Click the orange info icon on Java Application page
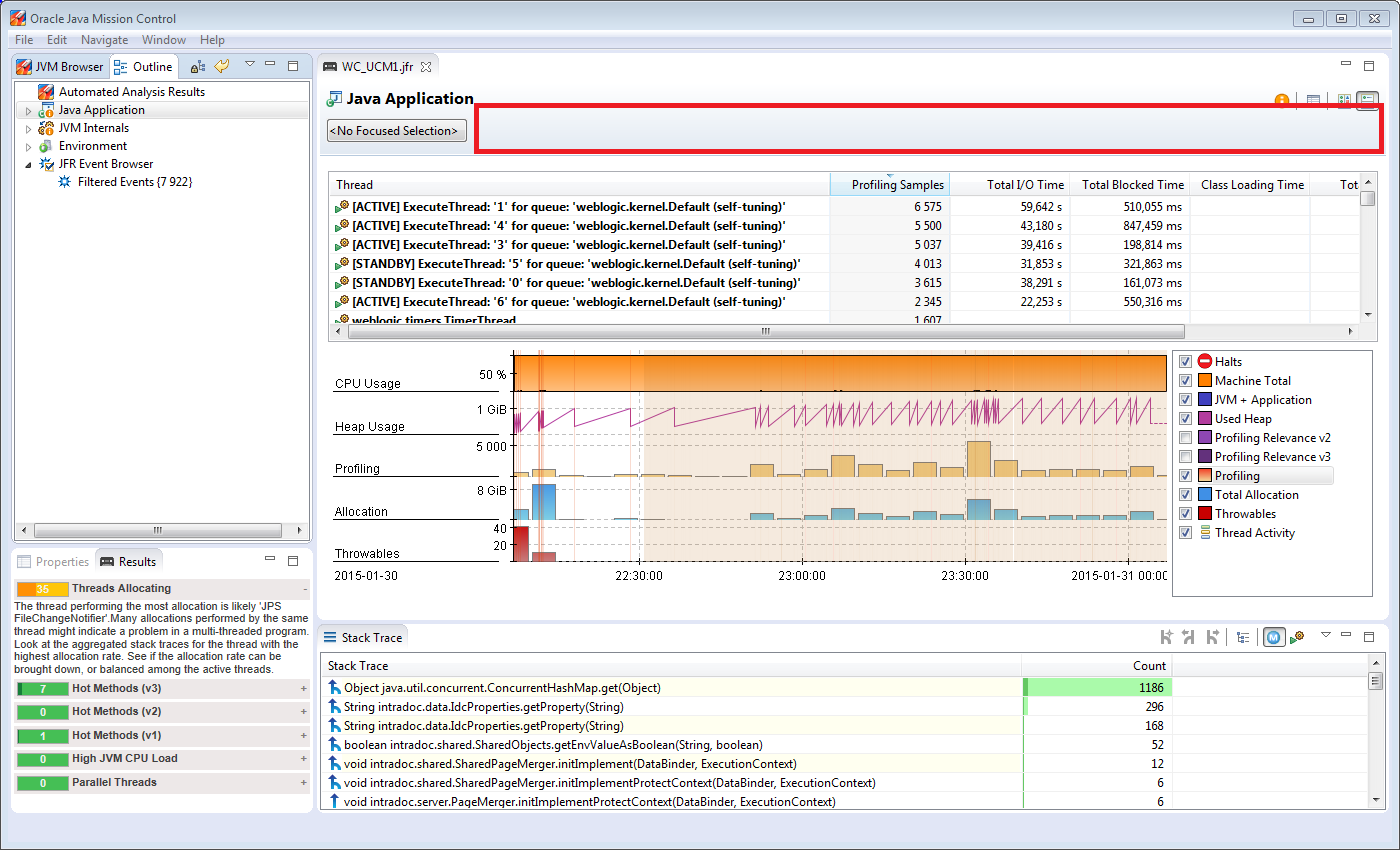The width and height of the screenshot is (1400, 850). pos(1281,101)
